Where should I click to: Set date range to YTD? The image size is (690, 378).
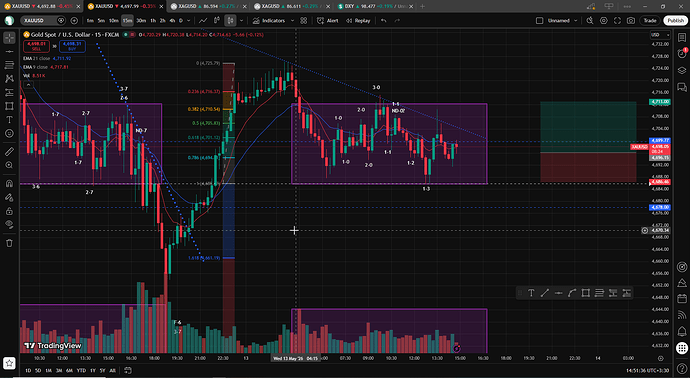pos(81,371)
